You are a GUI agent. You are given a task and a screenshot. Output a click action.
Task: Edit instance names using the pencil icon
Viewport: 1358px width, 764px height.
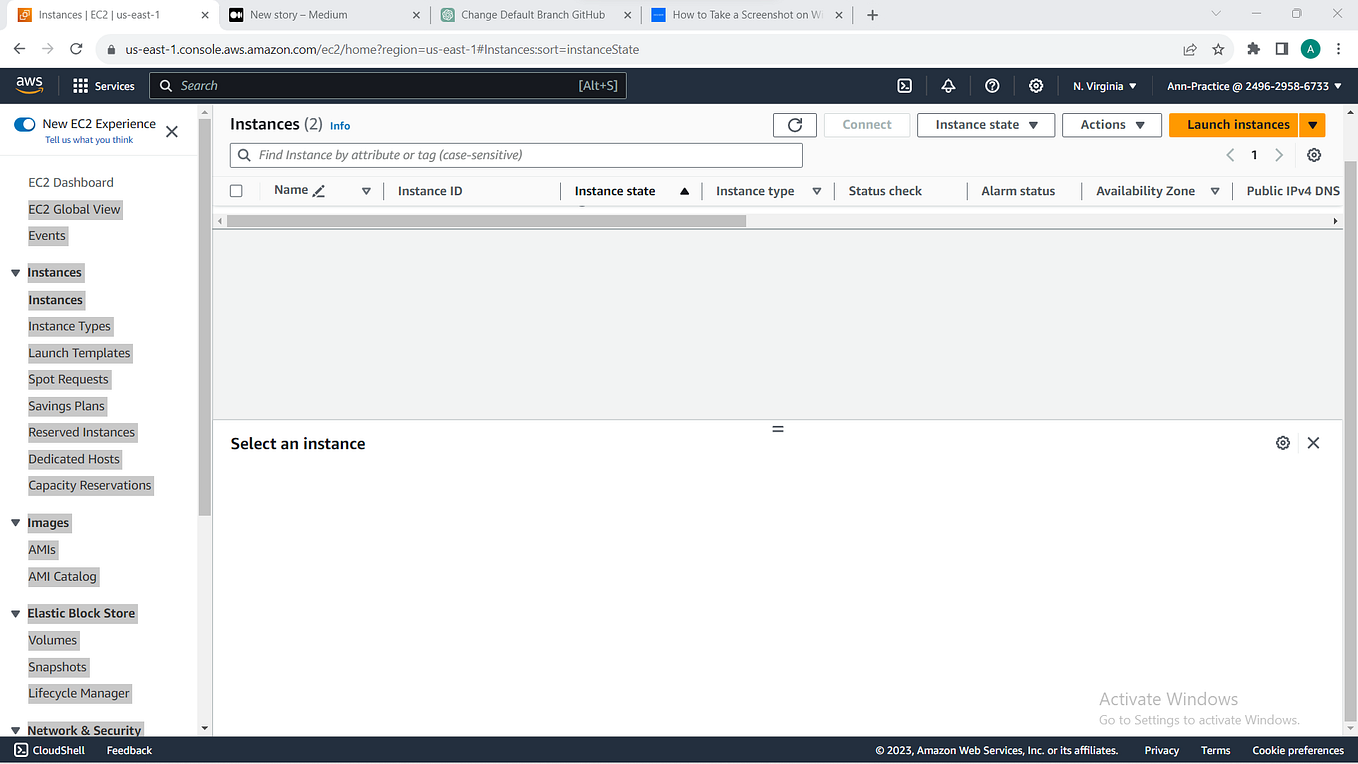(x=319, y=189)
